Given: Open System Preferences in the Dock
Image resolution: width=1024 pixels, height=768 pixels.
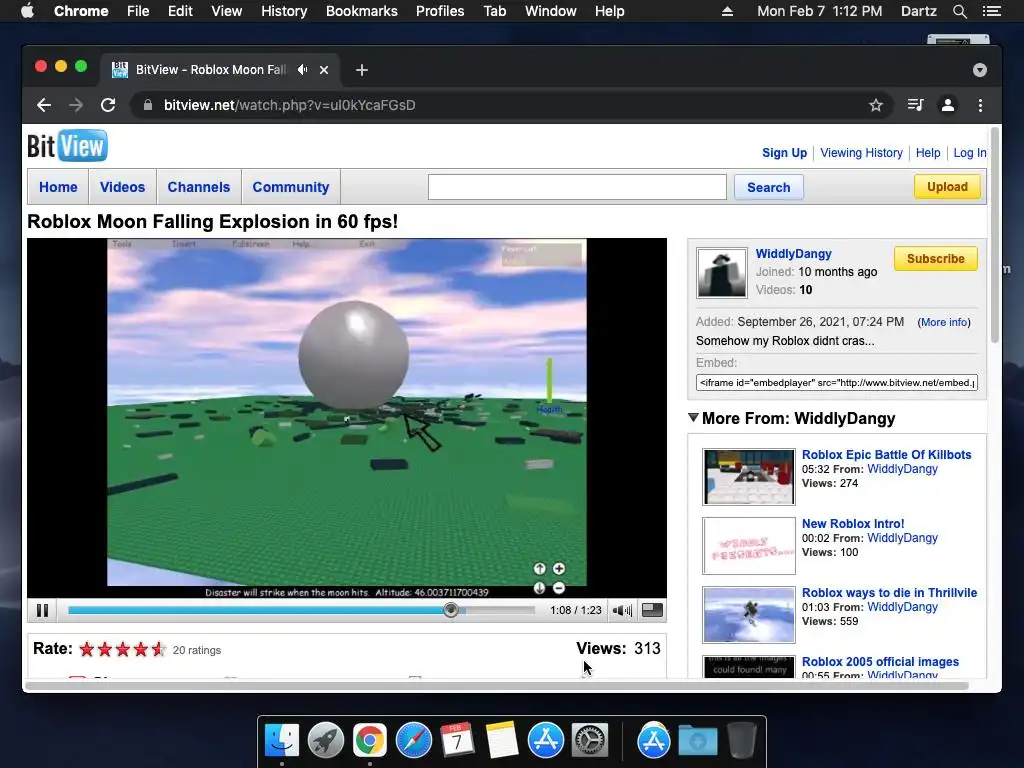Looking at the screenshot, I should pyautogui.click(x=590, y=741).
